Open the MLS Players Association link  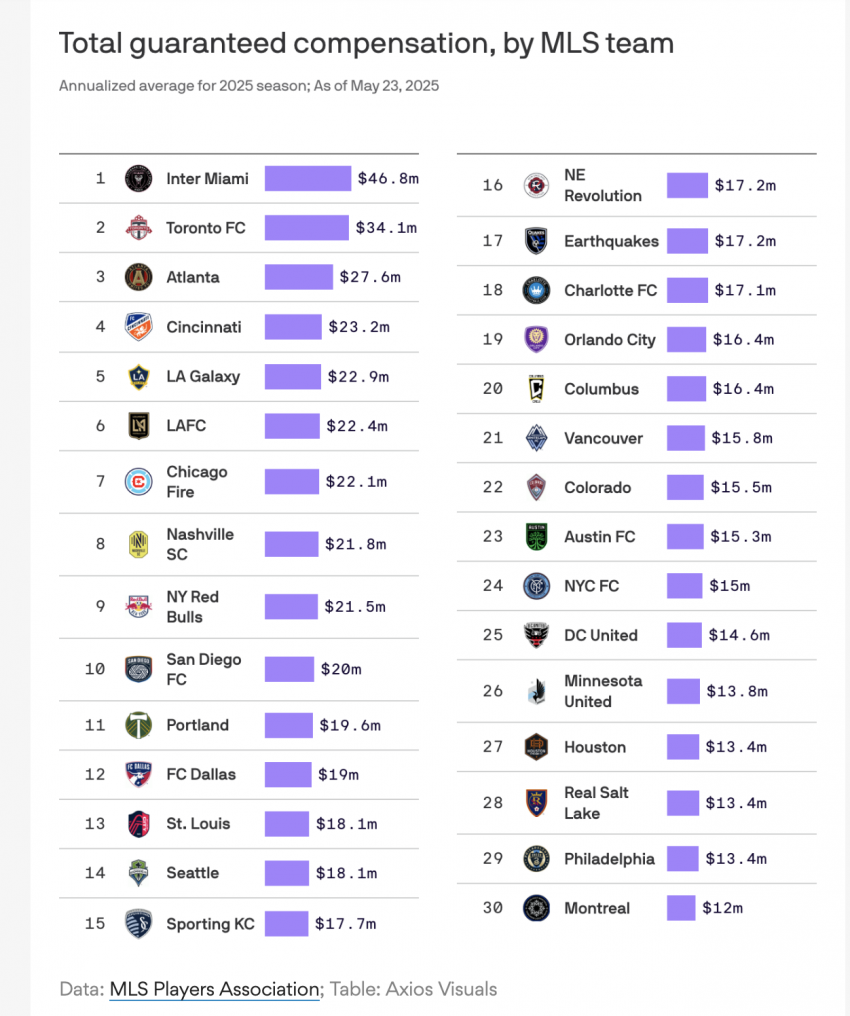coord(214,990)
